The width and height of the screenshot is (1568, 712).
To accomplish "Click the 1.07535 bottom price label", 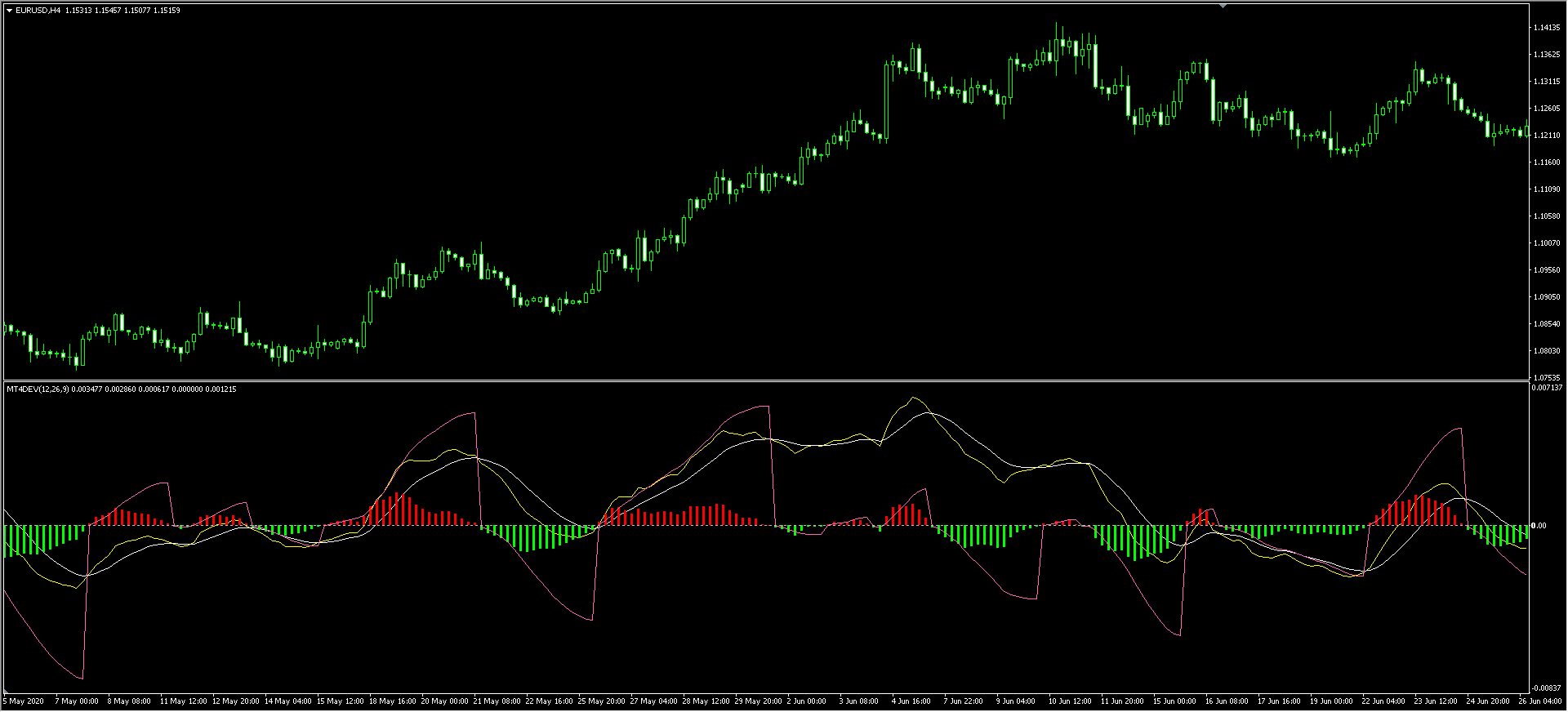I will [x=1547, y=378].
